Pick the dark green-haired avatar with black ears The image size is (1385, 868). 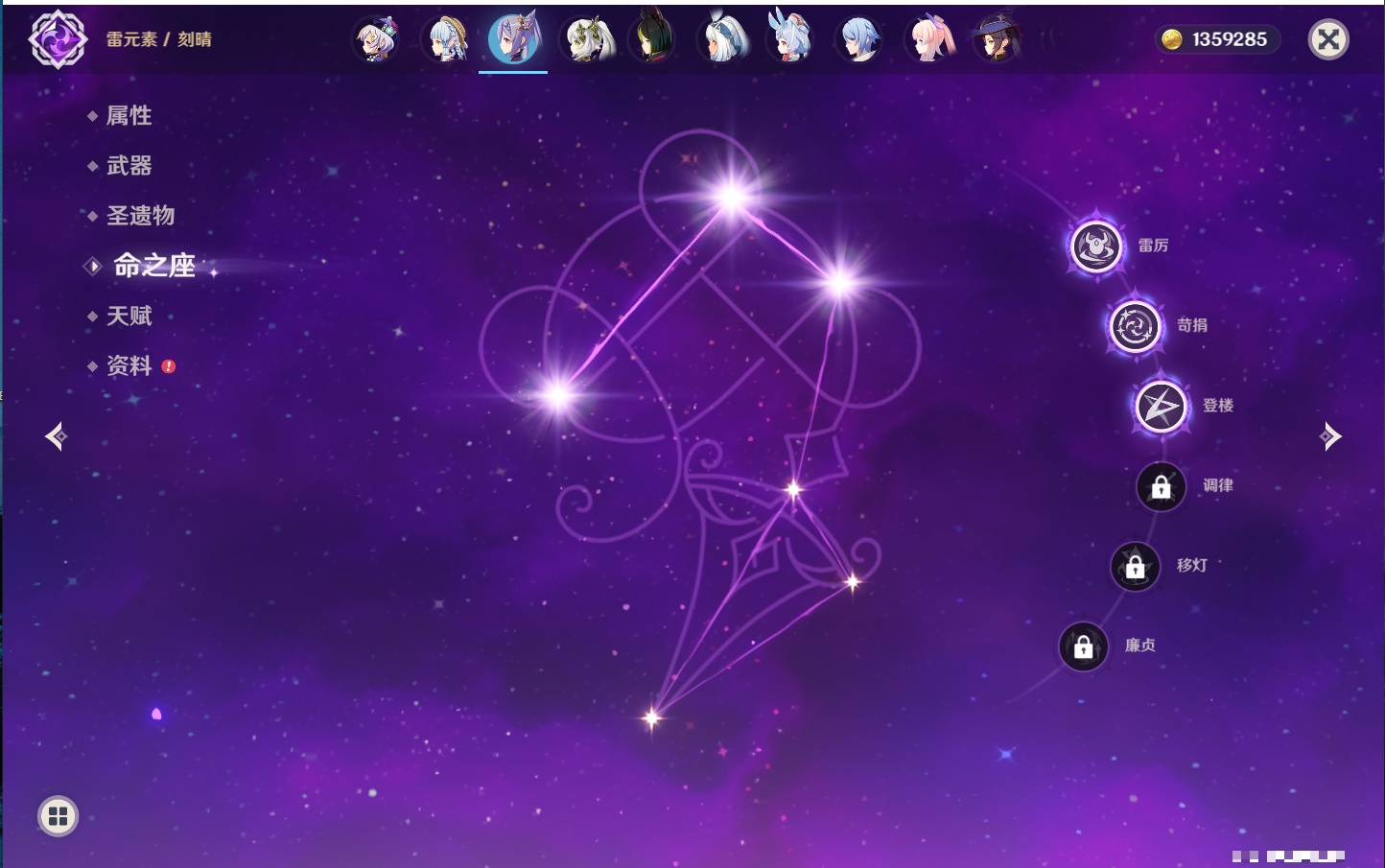[653, 38]
